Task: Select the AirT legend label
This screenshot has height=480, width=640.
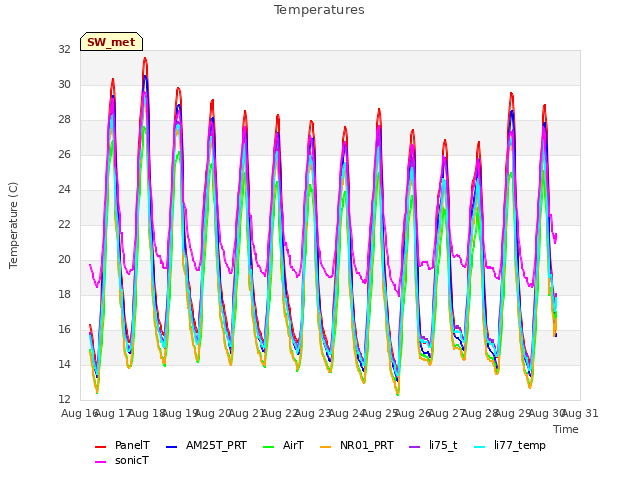Action: 293,445
